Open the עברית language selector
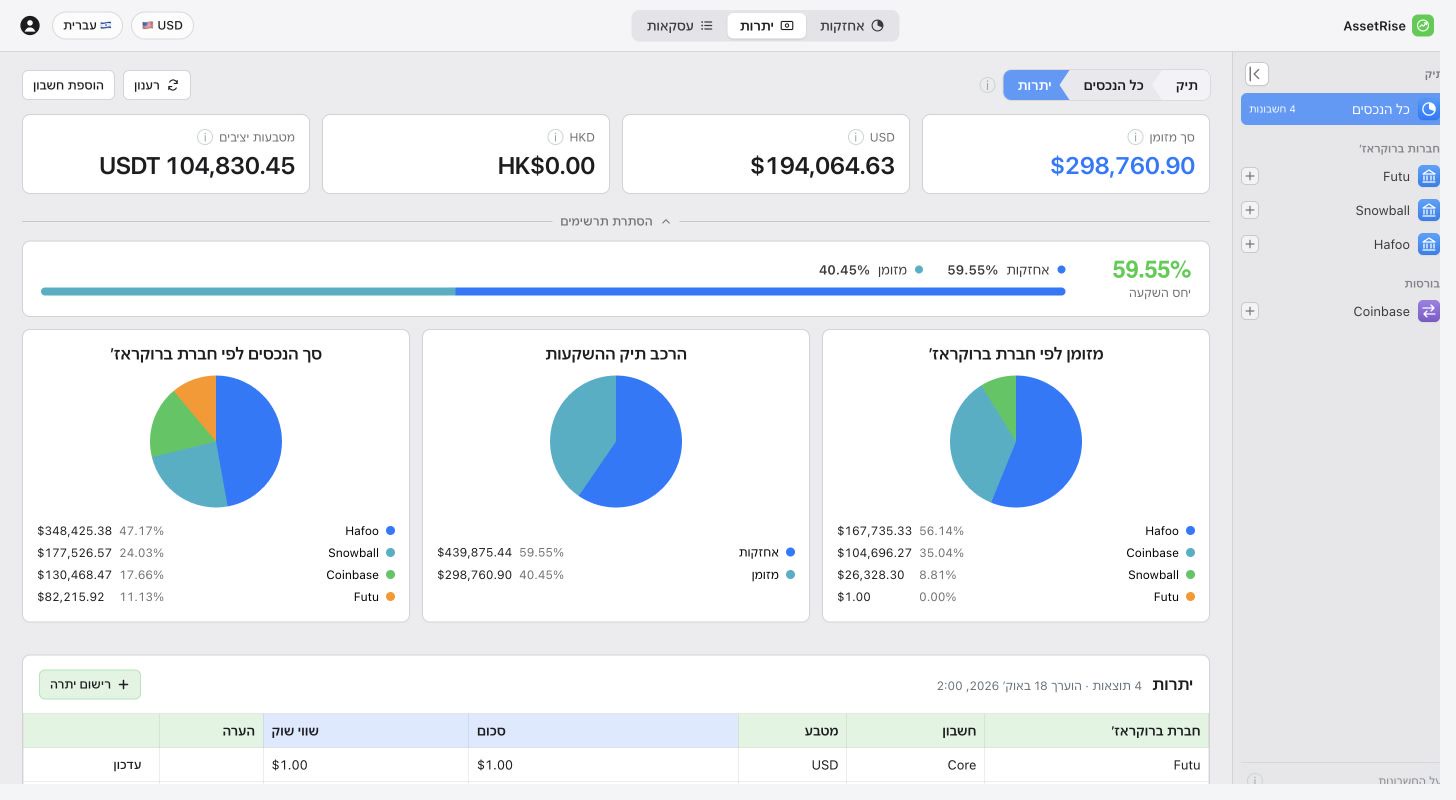The width and height of the screenshot is (1456, 800). click(x=87, y=25)
